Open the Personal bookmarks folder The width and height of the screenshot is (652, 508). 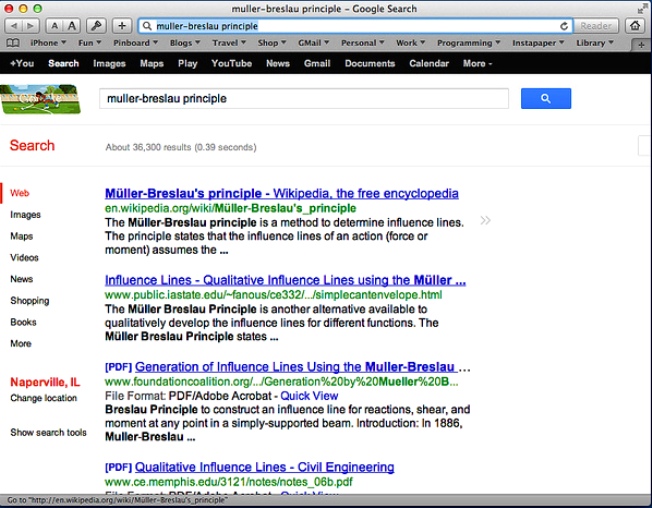tap(362, 43)
